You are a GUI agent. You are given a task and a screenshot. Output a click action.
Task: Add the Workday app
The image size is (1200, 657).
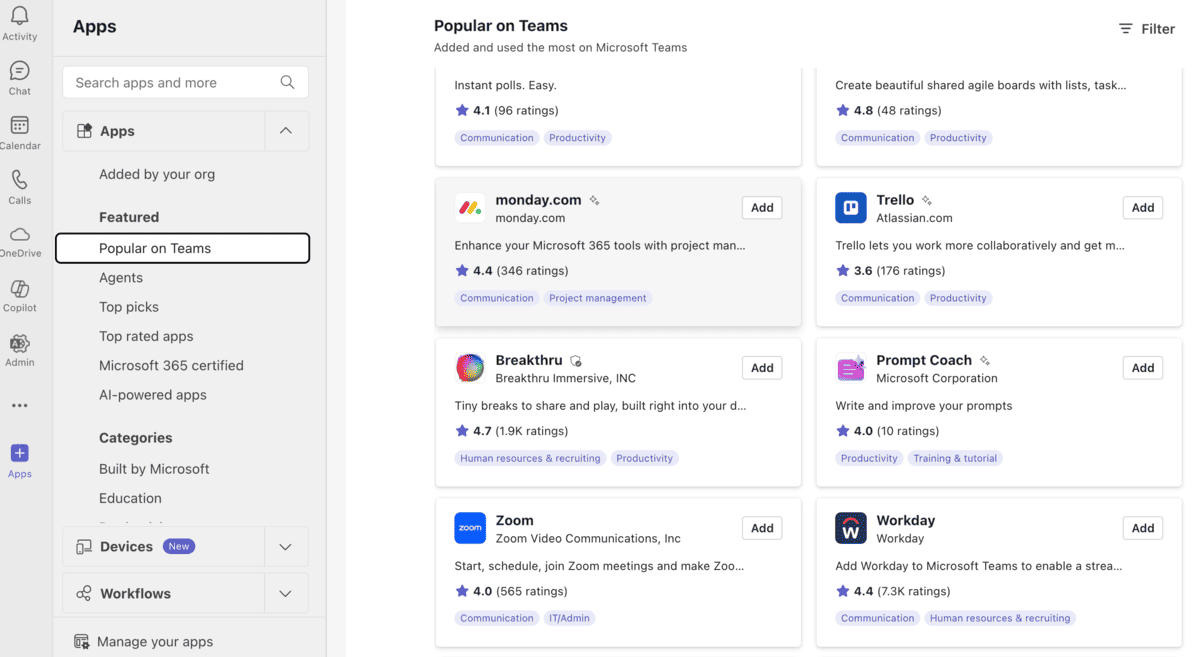[x=1143, y=528]
